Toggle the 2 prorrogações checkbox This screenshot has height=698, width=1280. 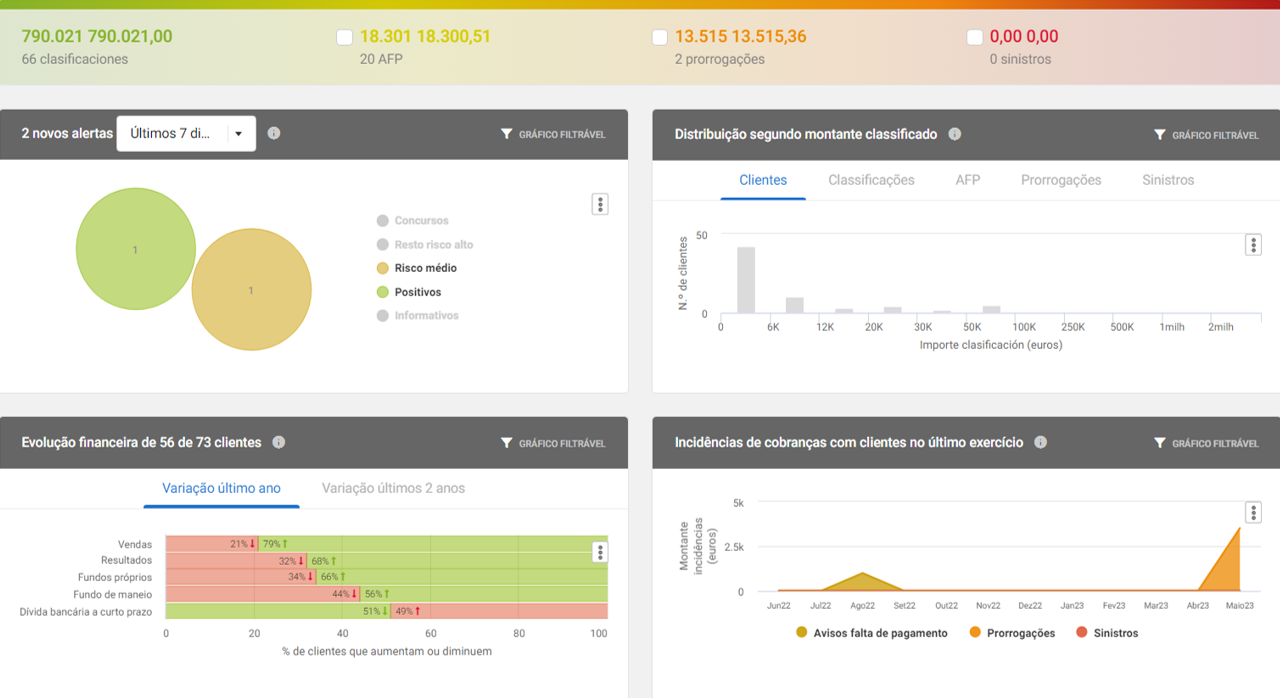(x=660, y=37)
